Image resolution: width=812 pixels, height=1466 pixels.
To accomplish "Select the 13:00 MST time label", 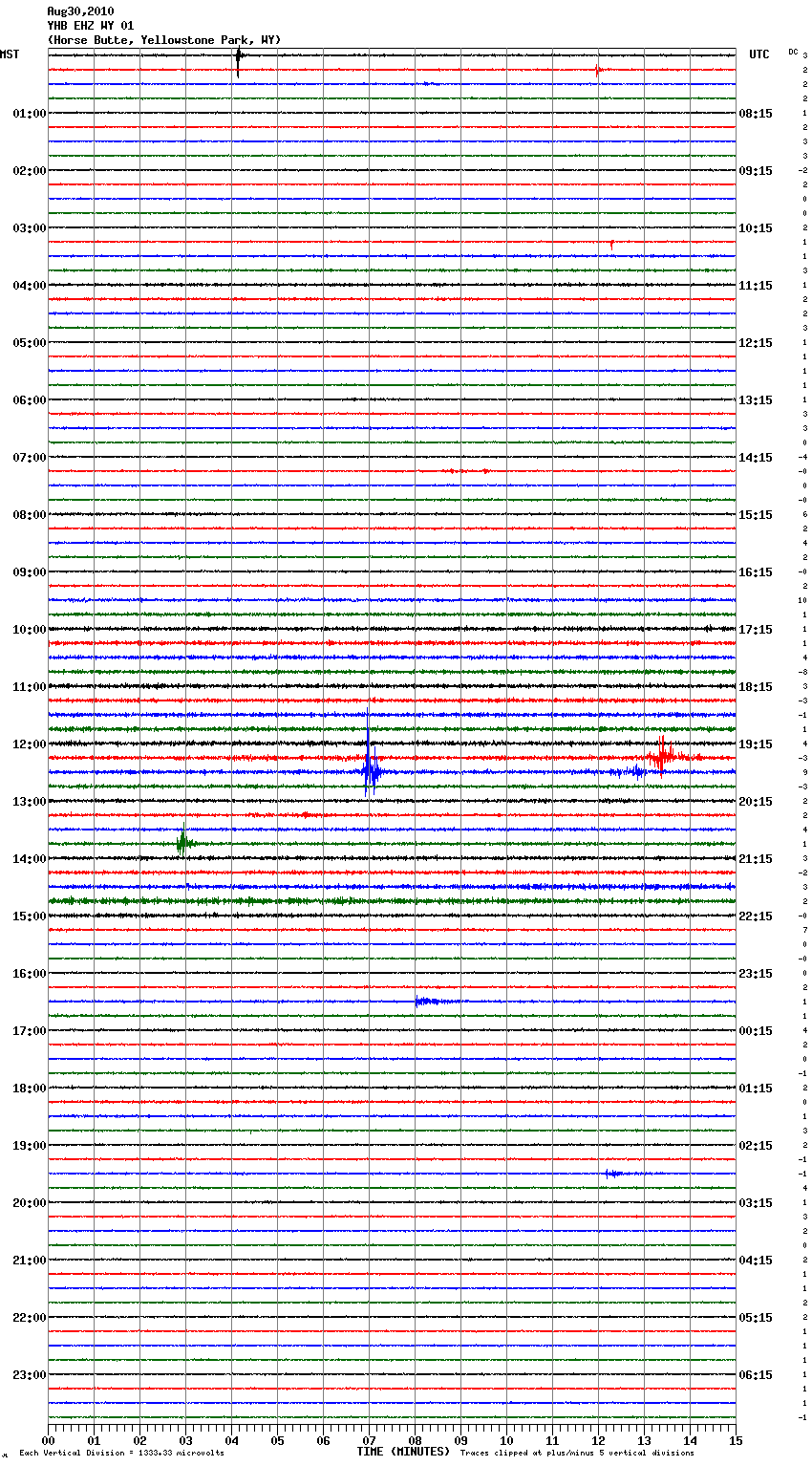I will [x=30, y=802].
